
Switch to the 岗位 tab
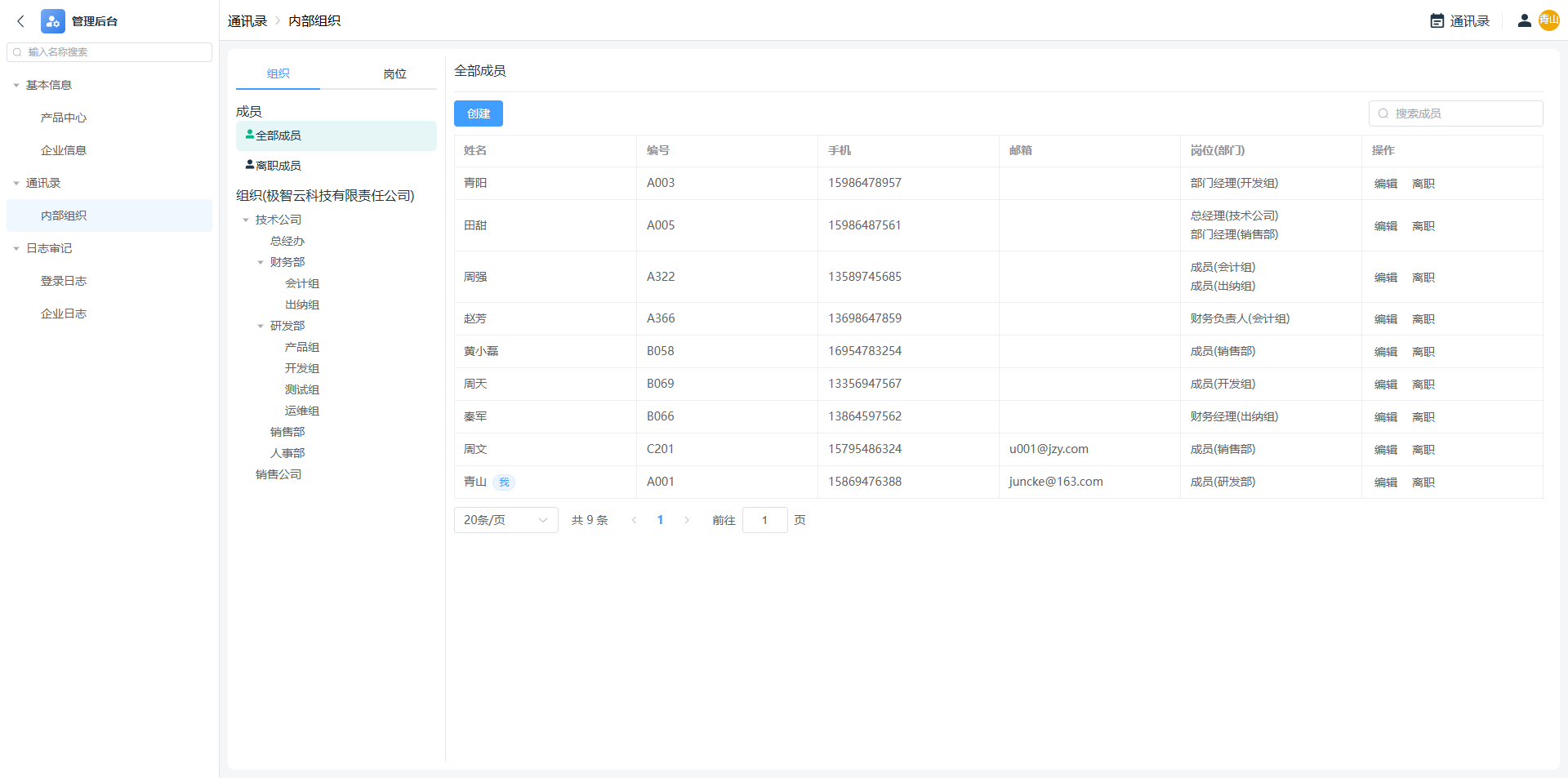394,73
